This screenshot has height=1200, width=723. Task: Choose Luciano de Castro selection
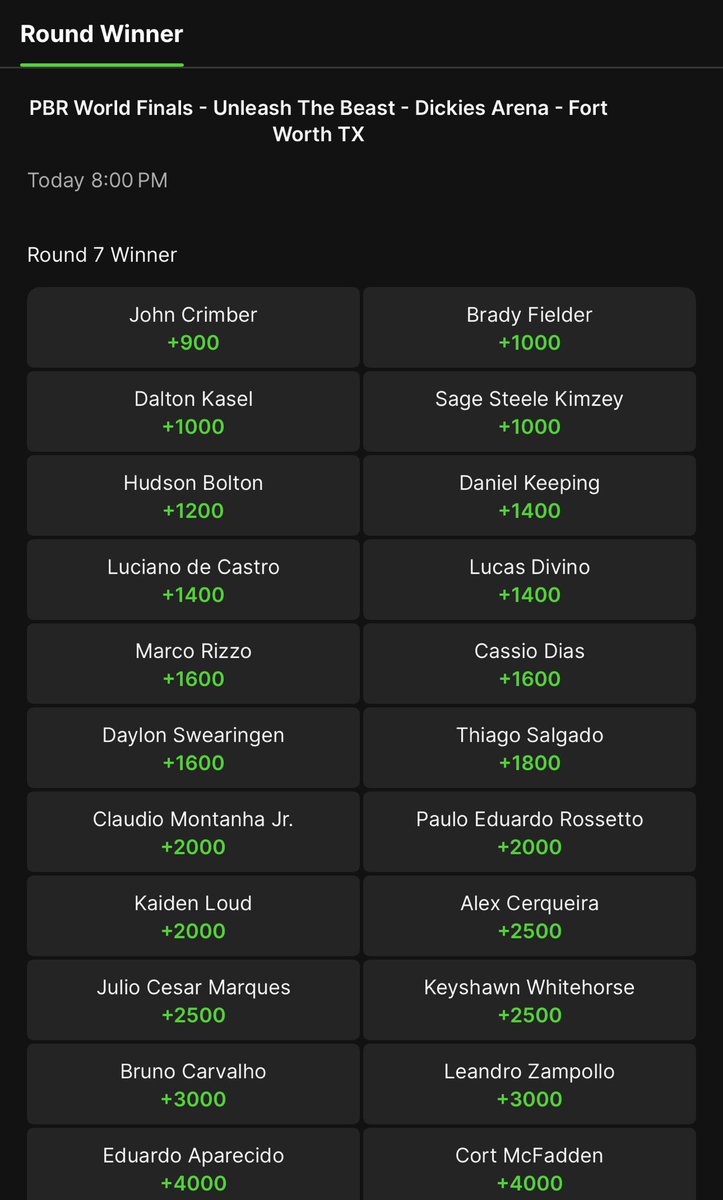pyautogui.click(x=193, y=580)
